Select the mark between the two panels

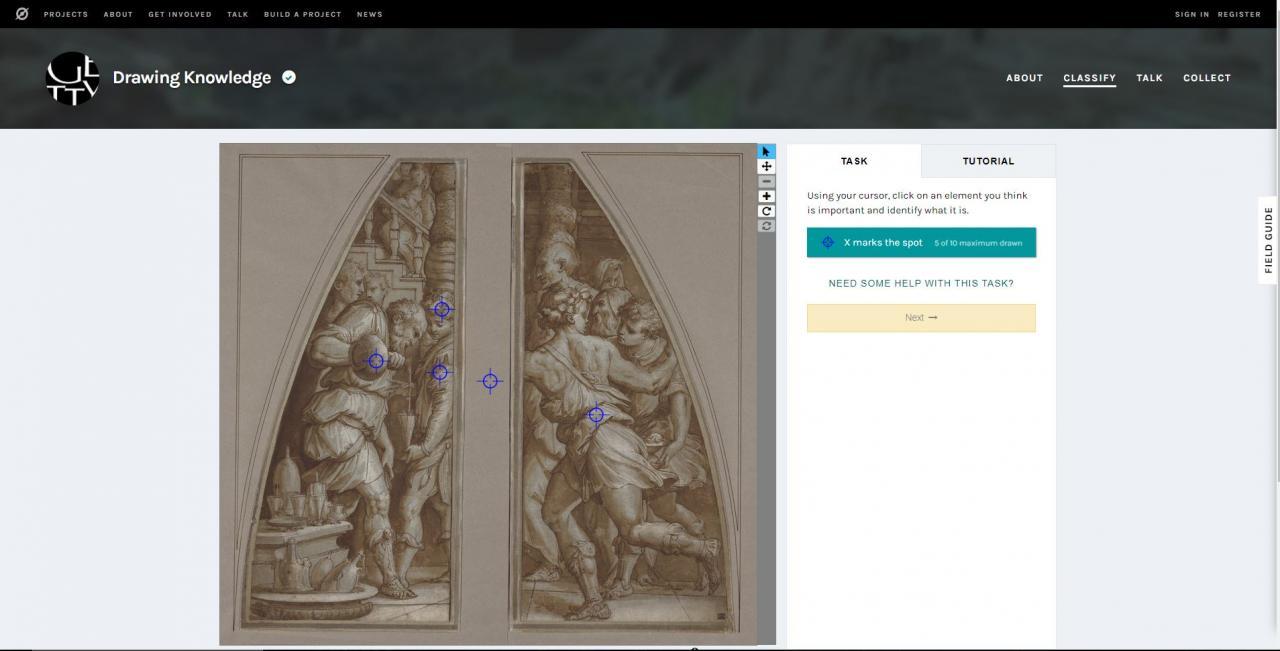[490, 381]
